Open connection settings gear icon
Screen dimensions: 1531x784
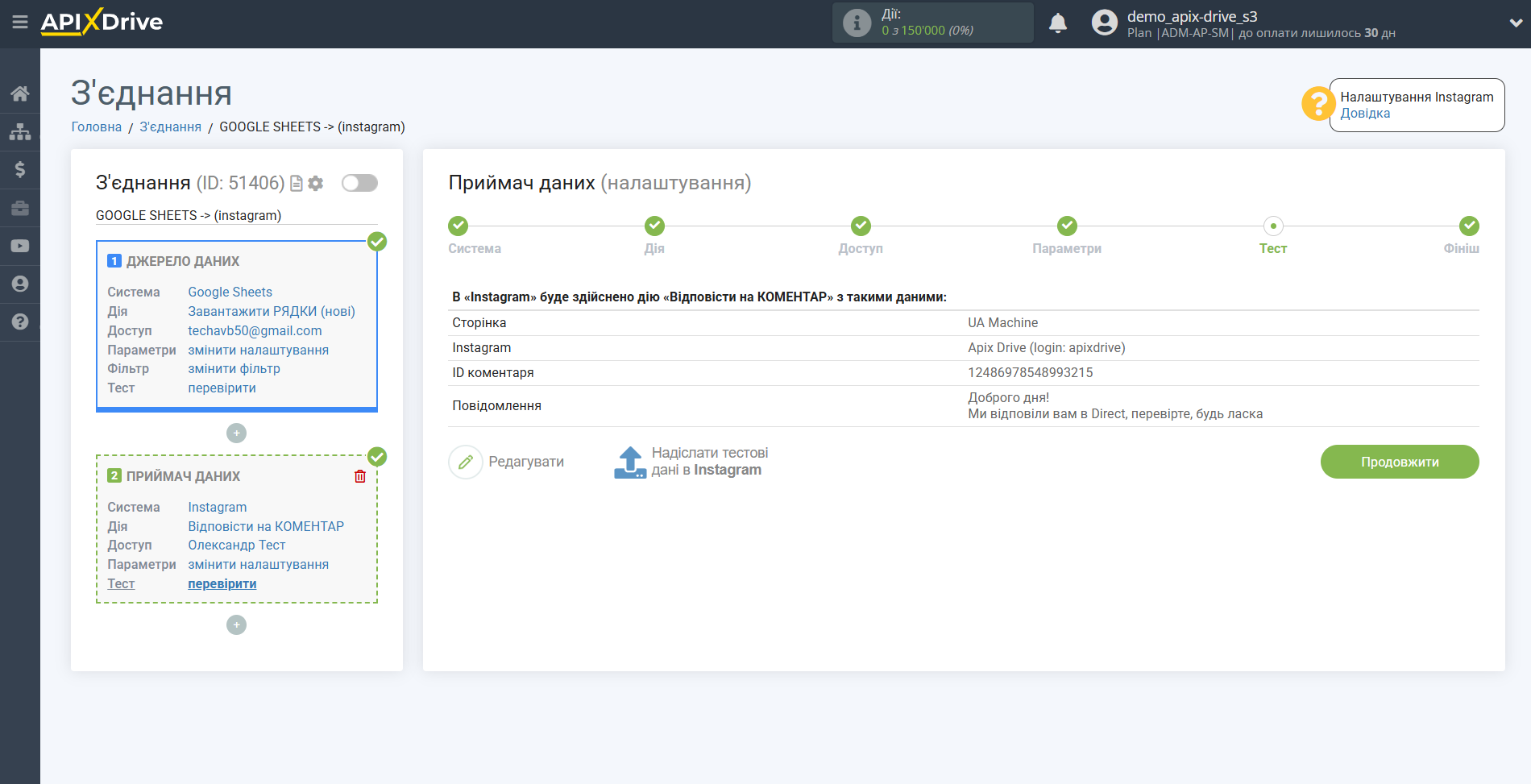tap(316, 184)
